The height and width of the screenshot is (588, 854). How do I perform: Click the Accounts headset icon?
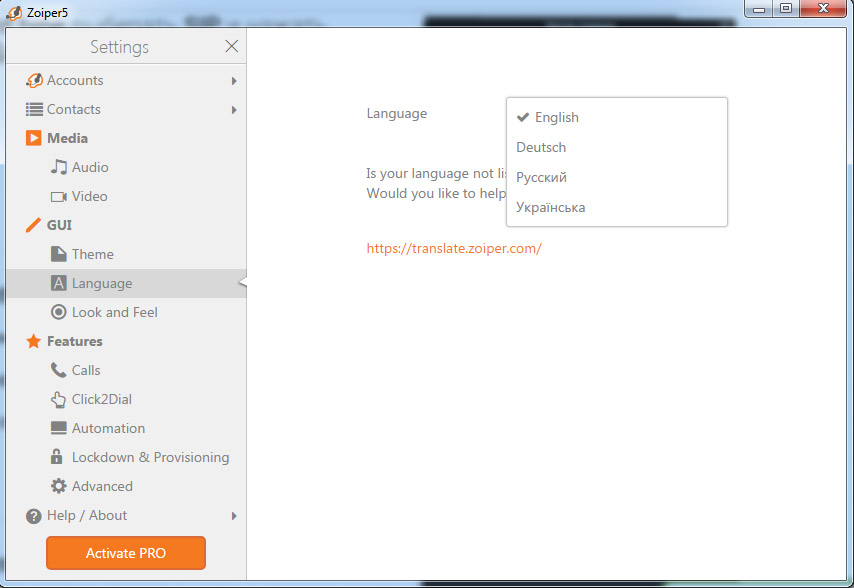[34, 81]
